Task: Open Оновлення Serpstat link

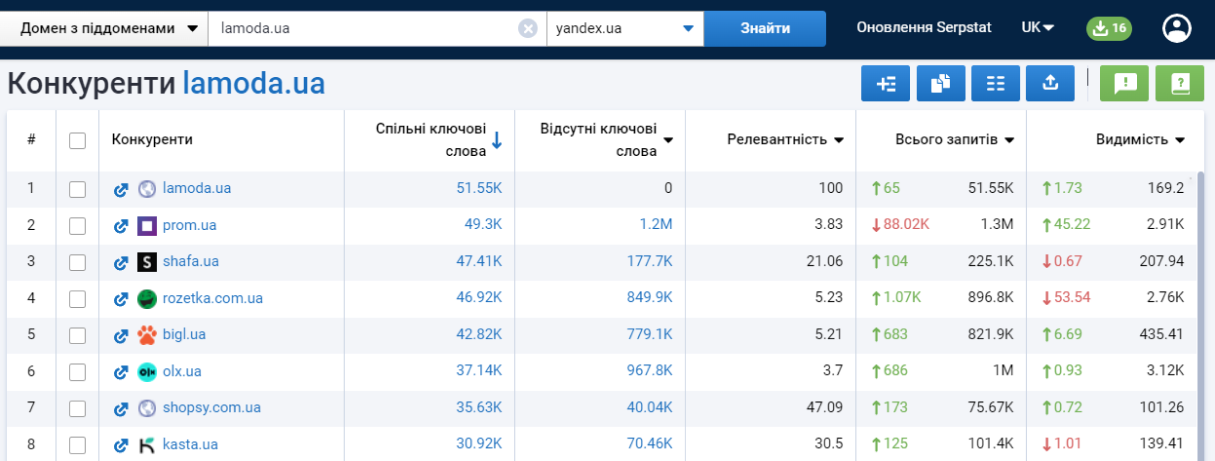Action: point(924,28)
